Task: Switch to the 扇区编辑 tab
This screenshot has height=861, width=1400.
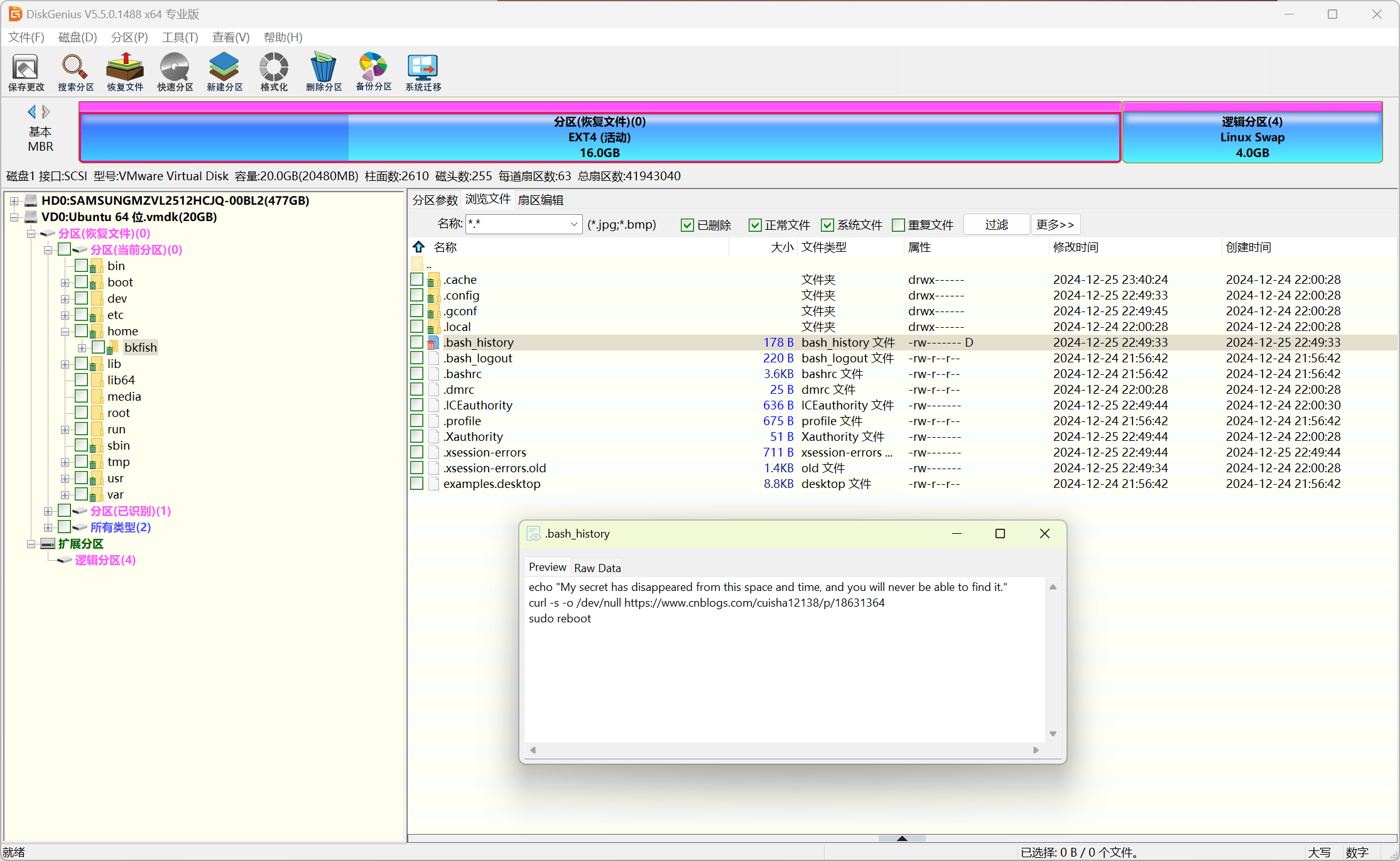Action: tap(541, 200)
